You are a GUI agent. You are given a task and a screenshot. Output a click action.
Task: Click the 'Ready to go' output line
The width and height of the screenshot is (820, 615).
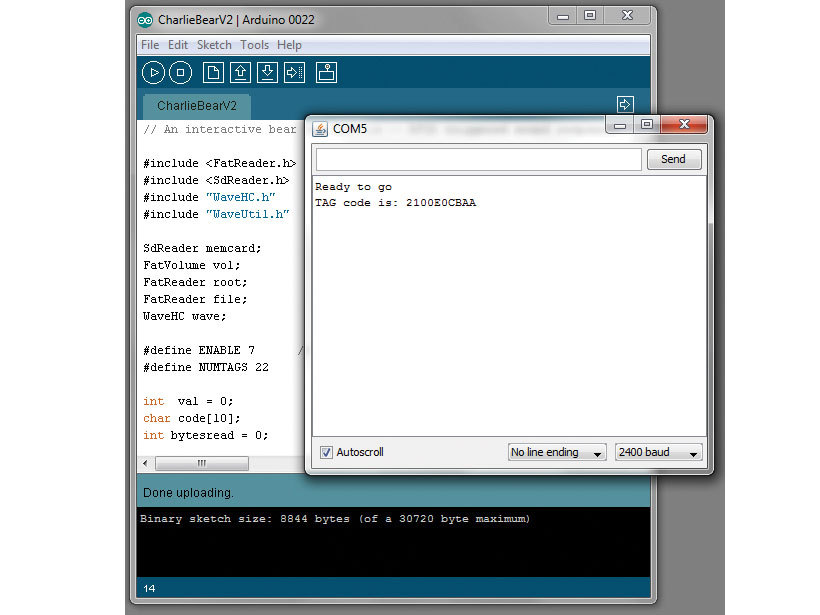[353, 187]
